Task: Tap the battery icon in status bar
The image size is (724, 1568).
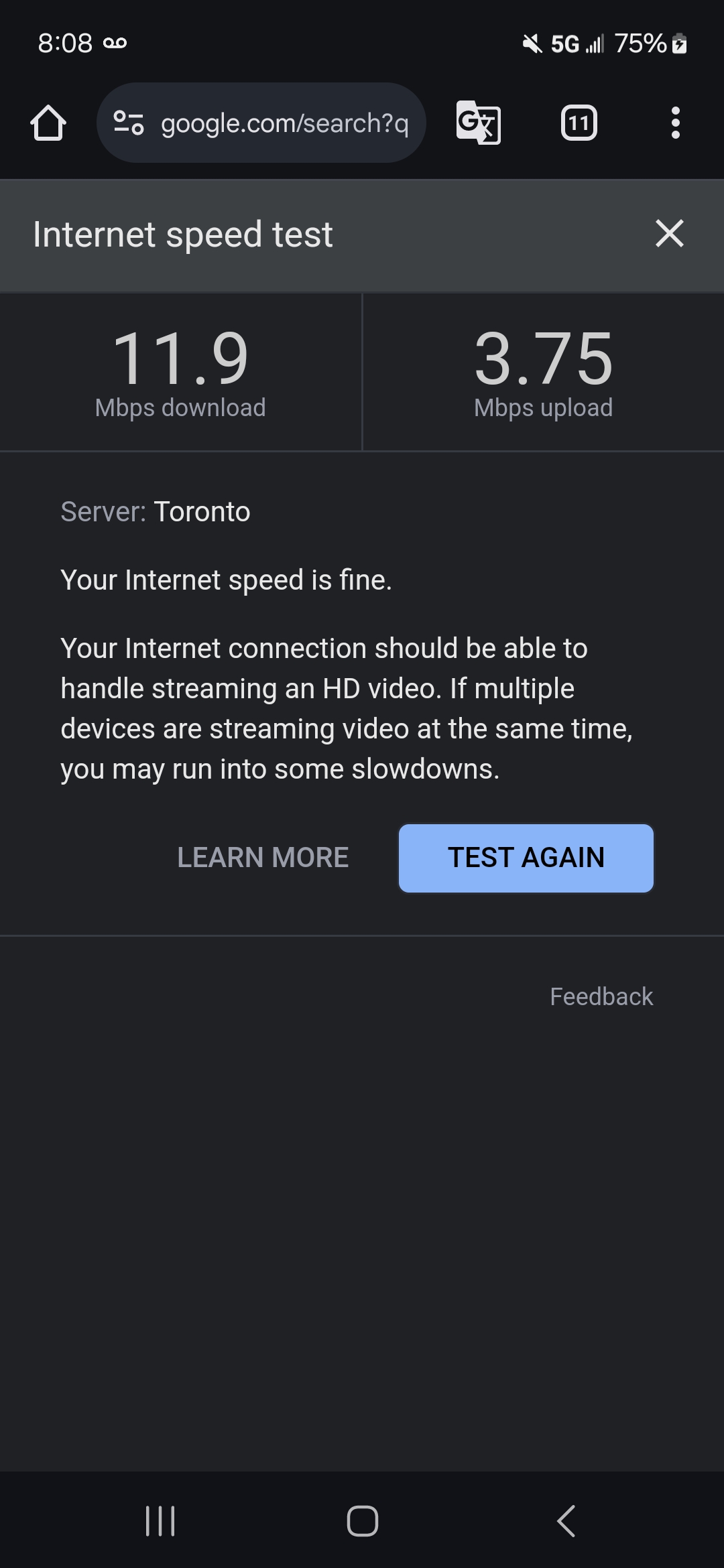Action: click(x=680, y=44)
